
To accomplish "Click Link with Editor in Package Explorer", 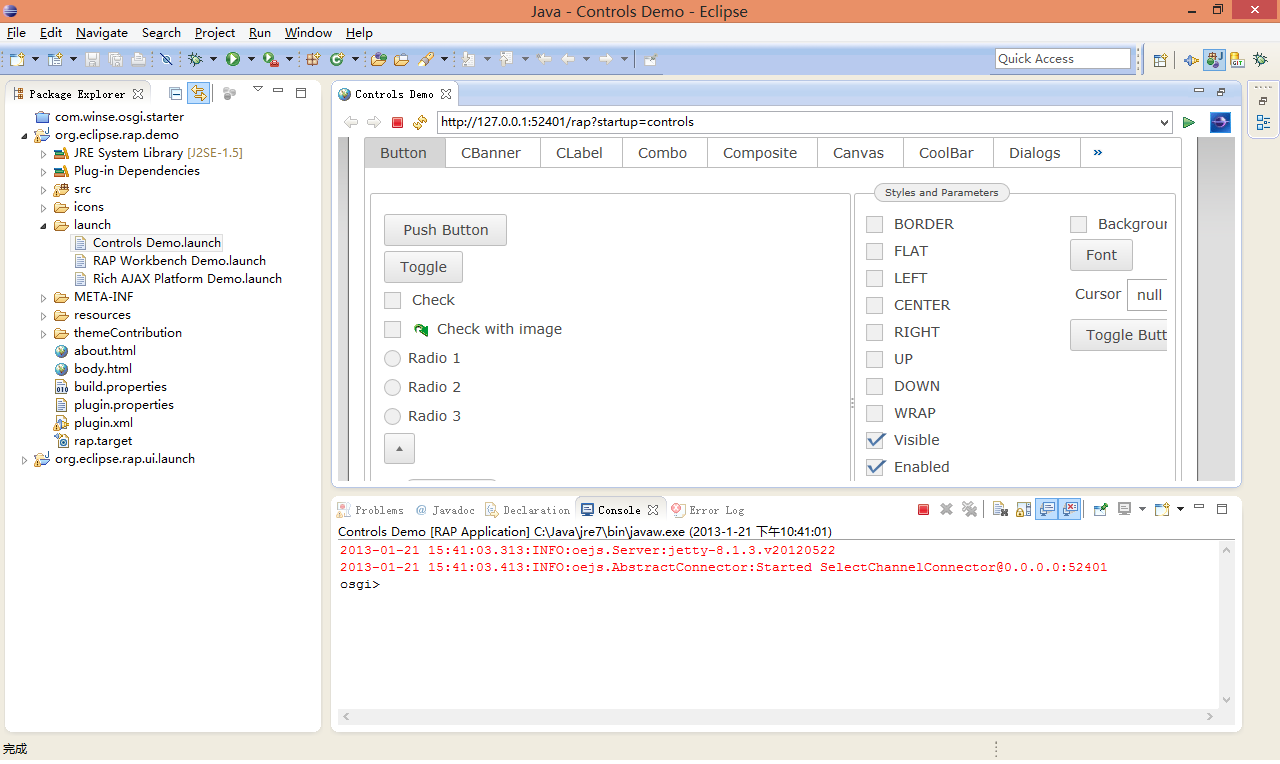I will coord(199,94).
